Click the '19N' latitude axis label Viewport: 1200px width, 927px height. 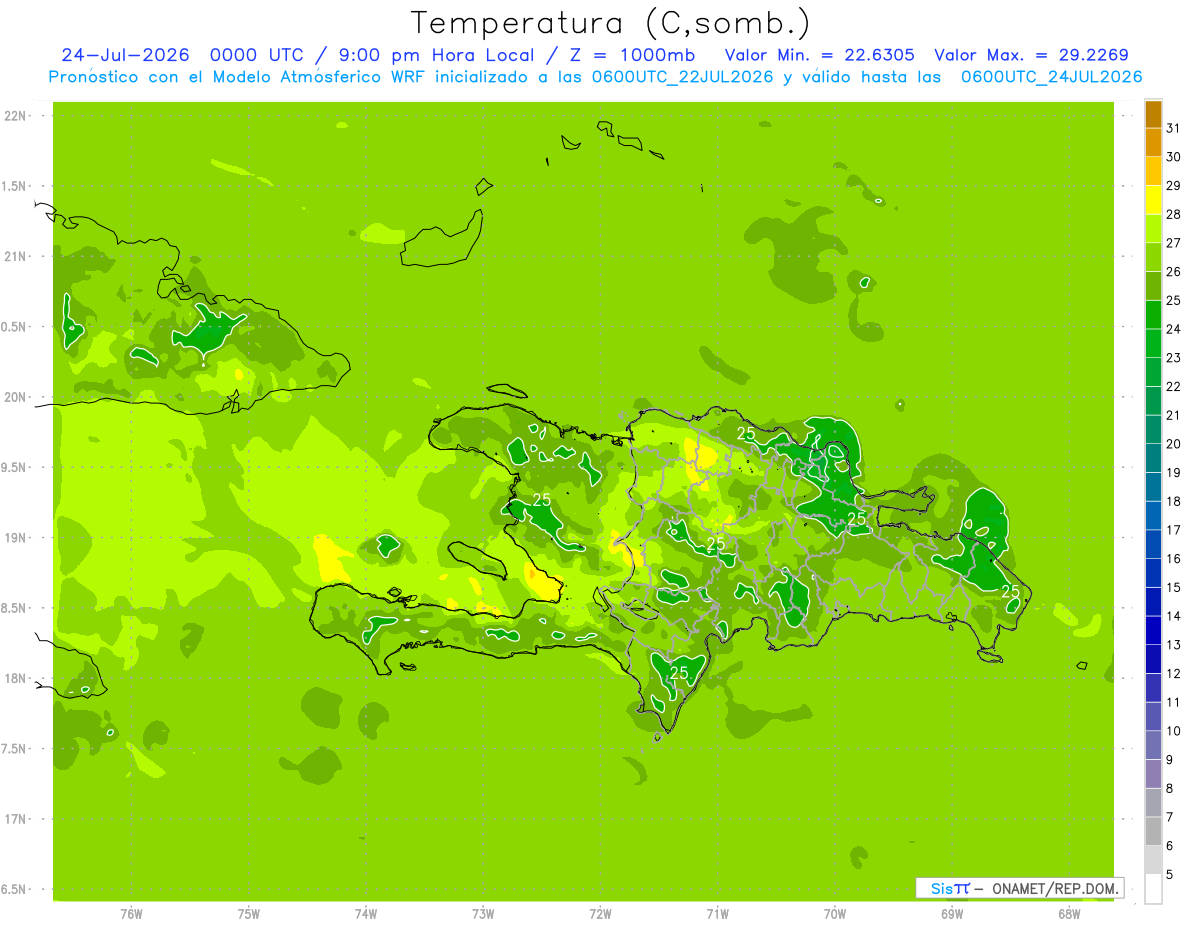click(14, 538)
